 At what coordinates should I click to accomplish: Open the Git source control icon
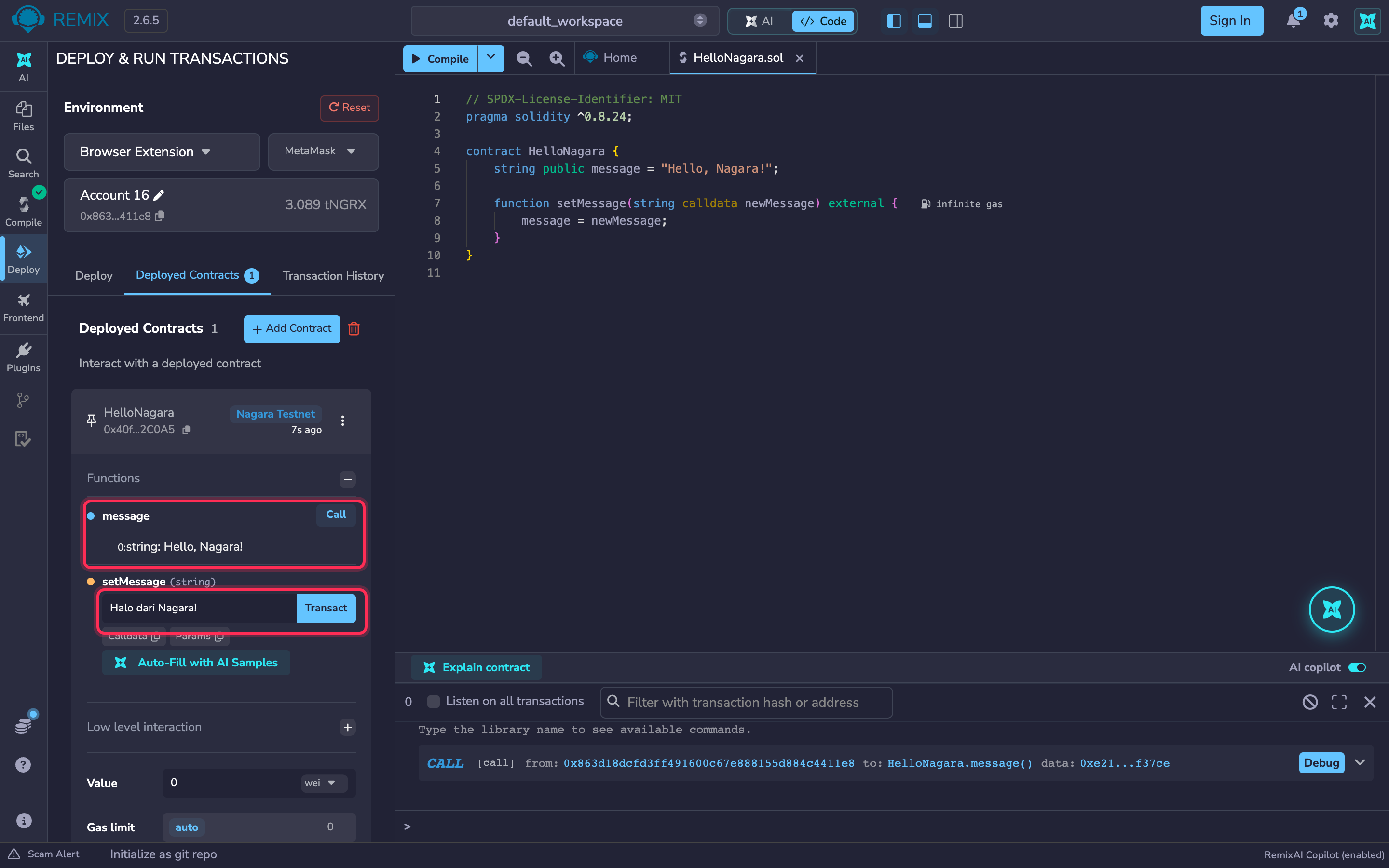23,400
